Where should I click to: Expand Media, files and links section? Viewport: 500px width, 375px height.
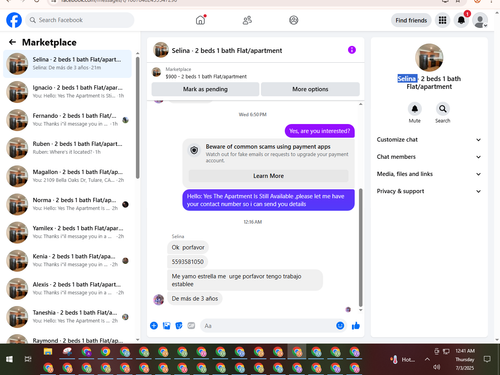click(429, 174)
